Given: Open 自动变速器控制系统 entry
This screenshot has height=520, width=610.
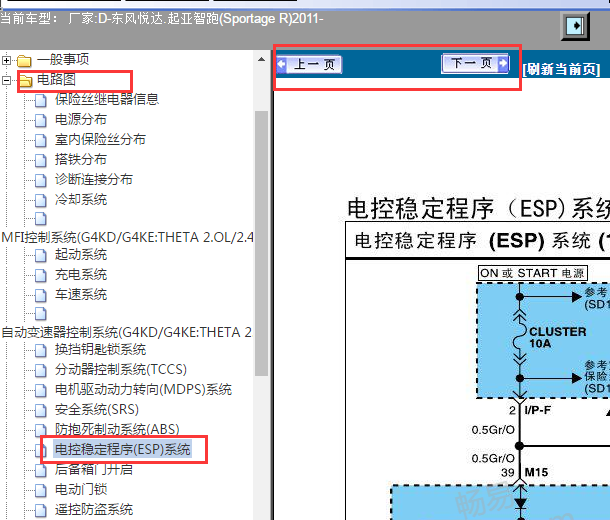Looking at the screenshot, I should (127, 333).
